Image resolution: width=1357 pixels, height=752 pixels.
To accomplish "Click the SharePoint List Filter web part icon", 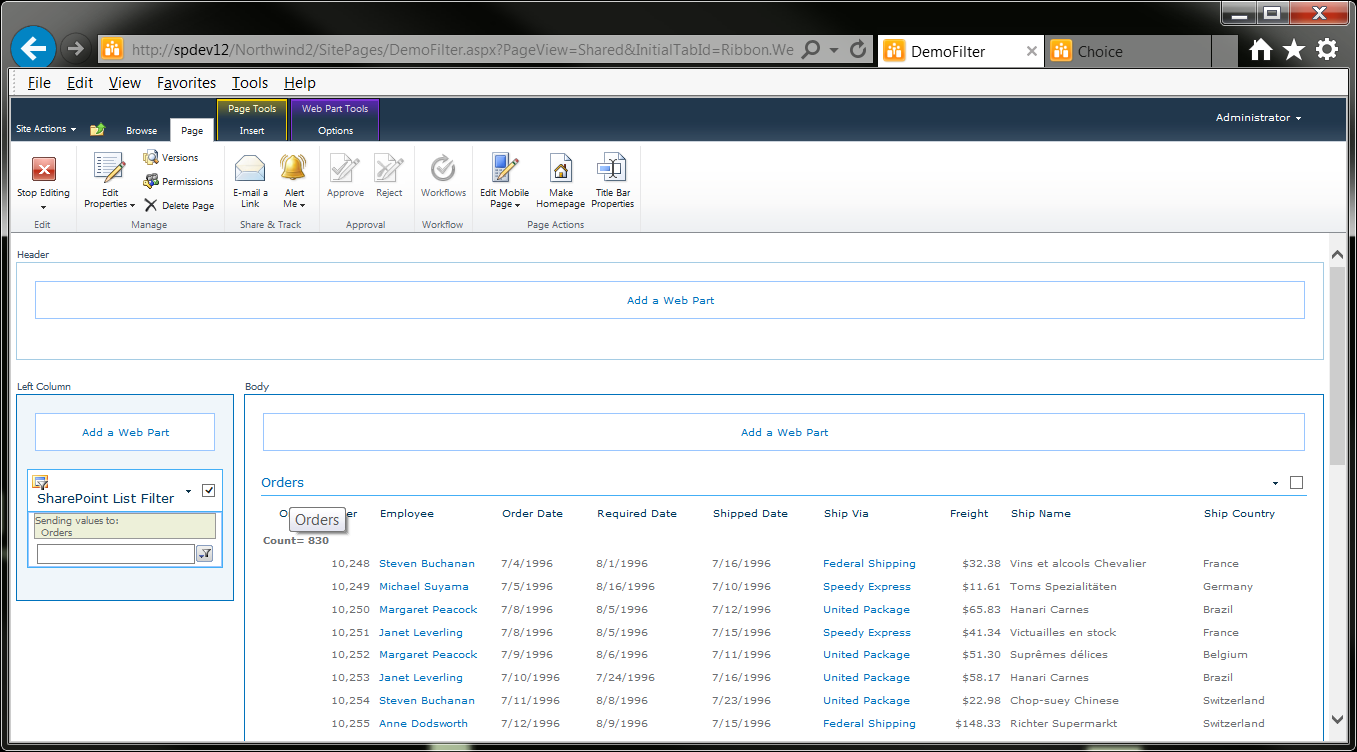I will [41, 482].
